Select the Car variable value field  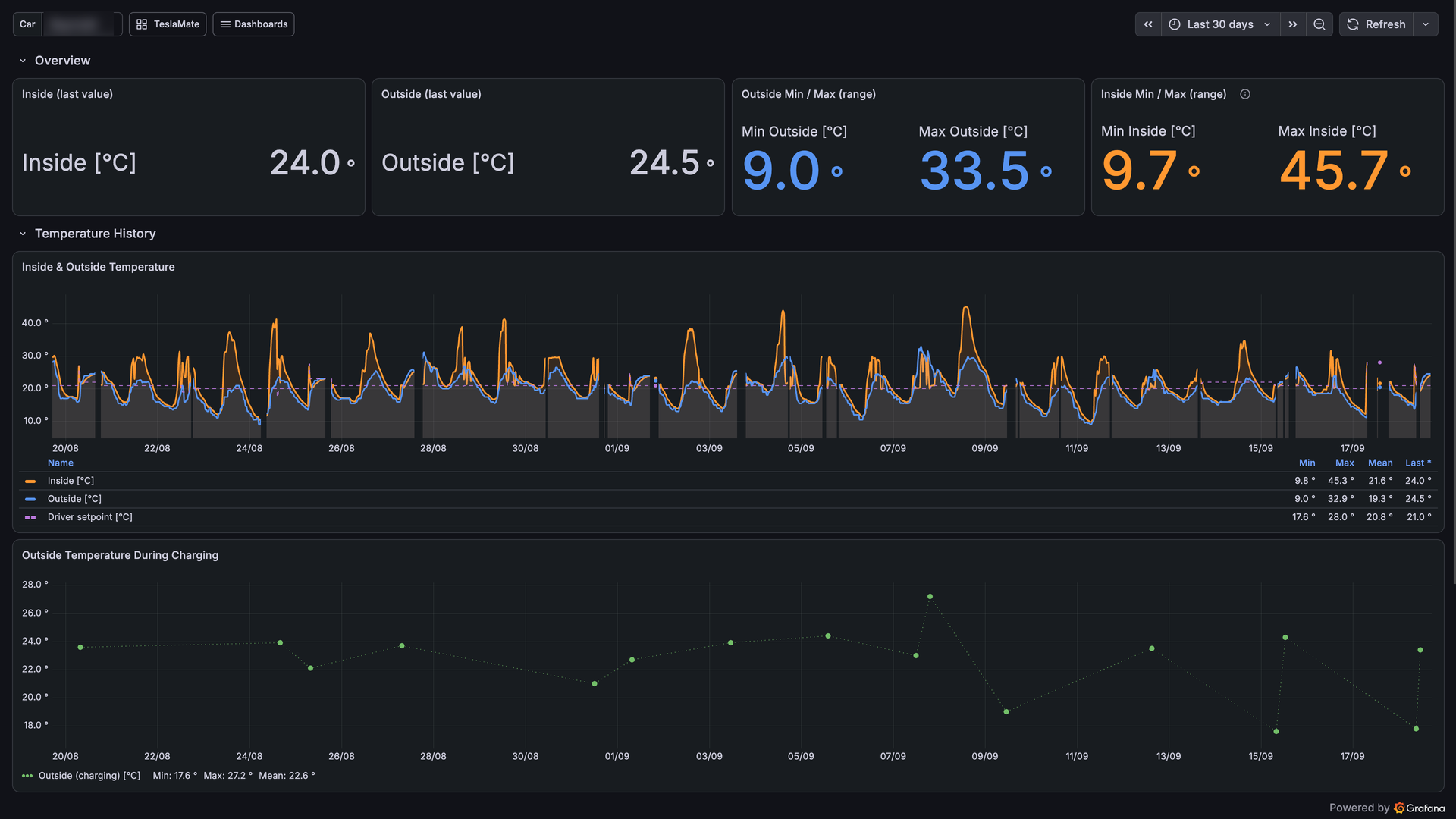[x=82, y=24]
